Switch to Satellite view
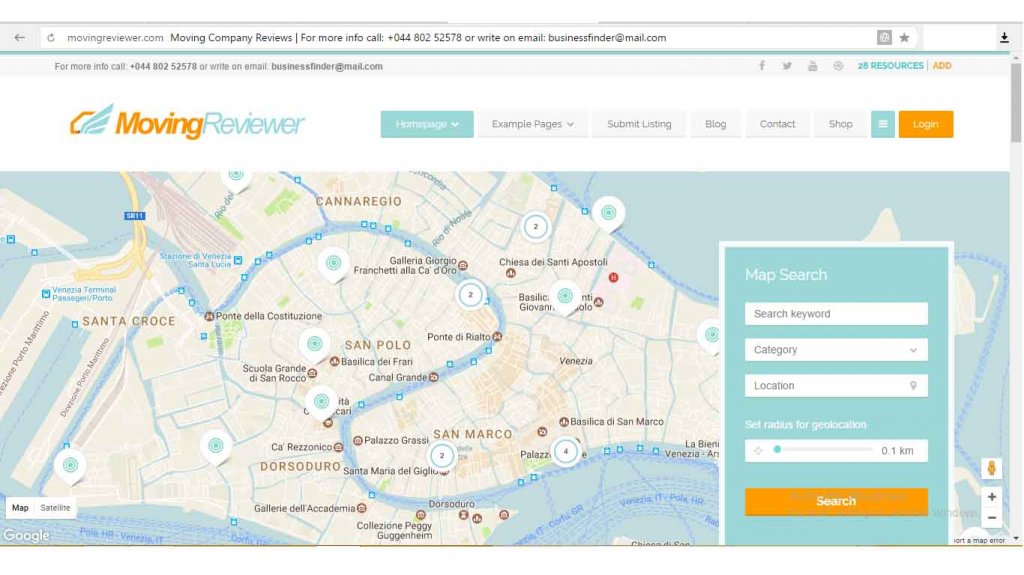The width and height of the screenshot is (1024, 575). point(55,508)
